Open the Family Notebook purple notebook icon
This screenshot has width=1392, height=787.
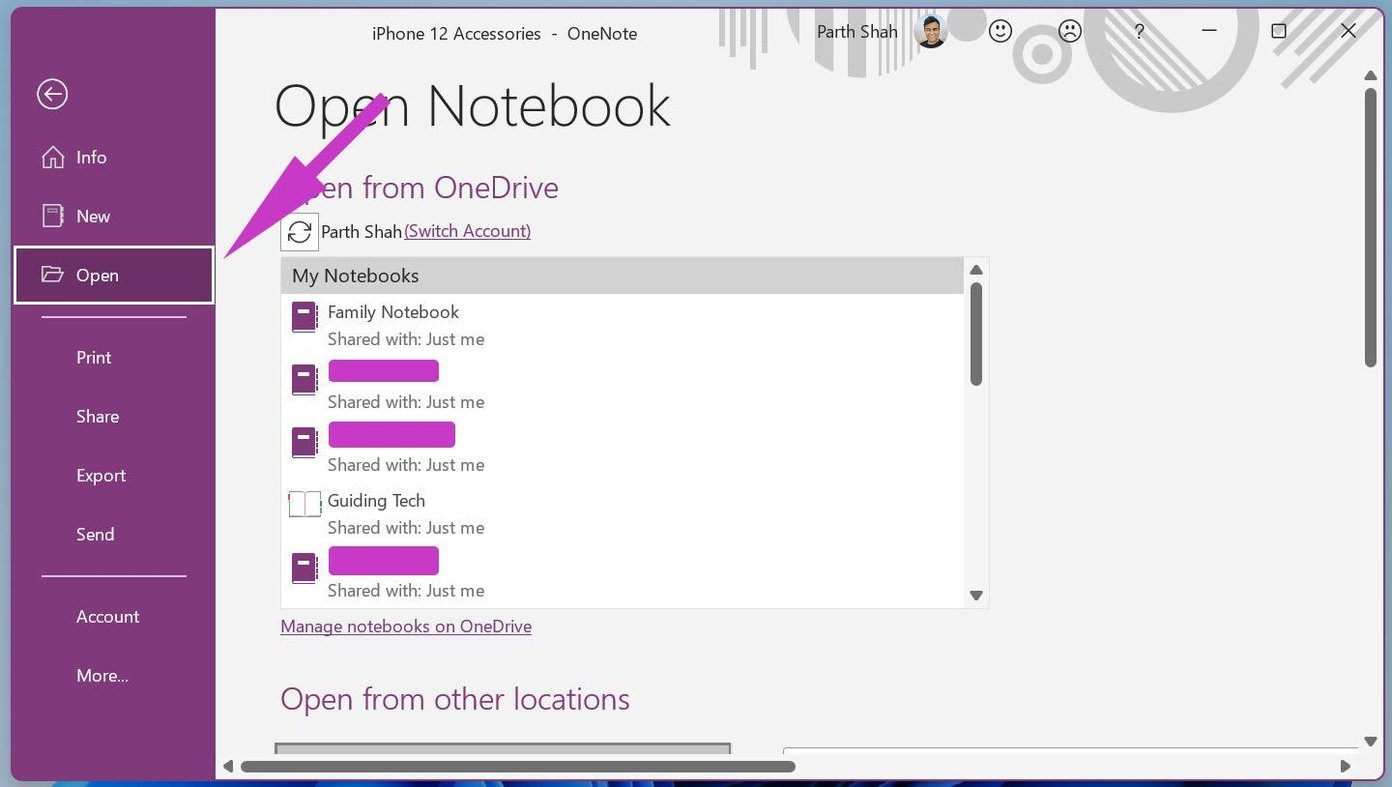click(303, 316)
